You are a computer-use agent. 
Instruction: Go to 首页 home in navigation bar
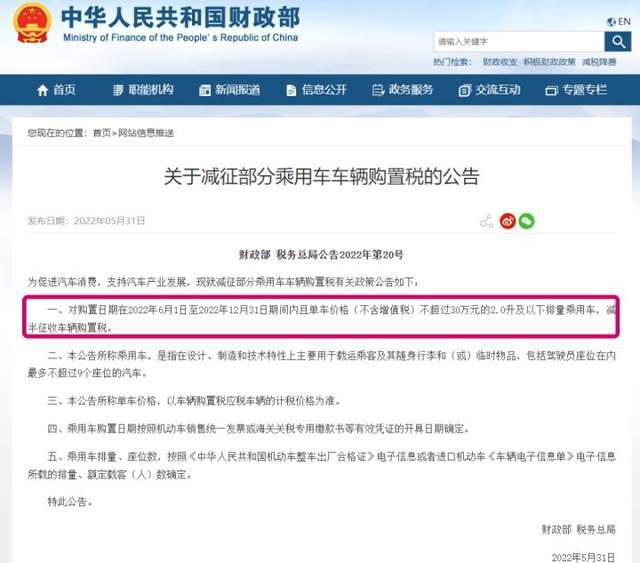56,90
